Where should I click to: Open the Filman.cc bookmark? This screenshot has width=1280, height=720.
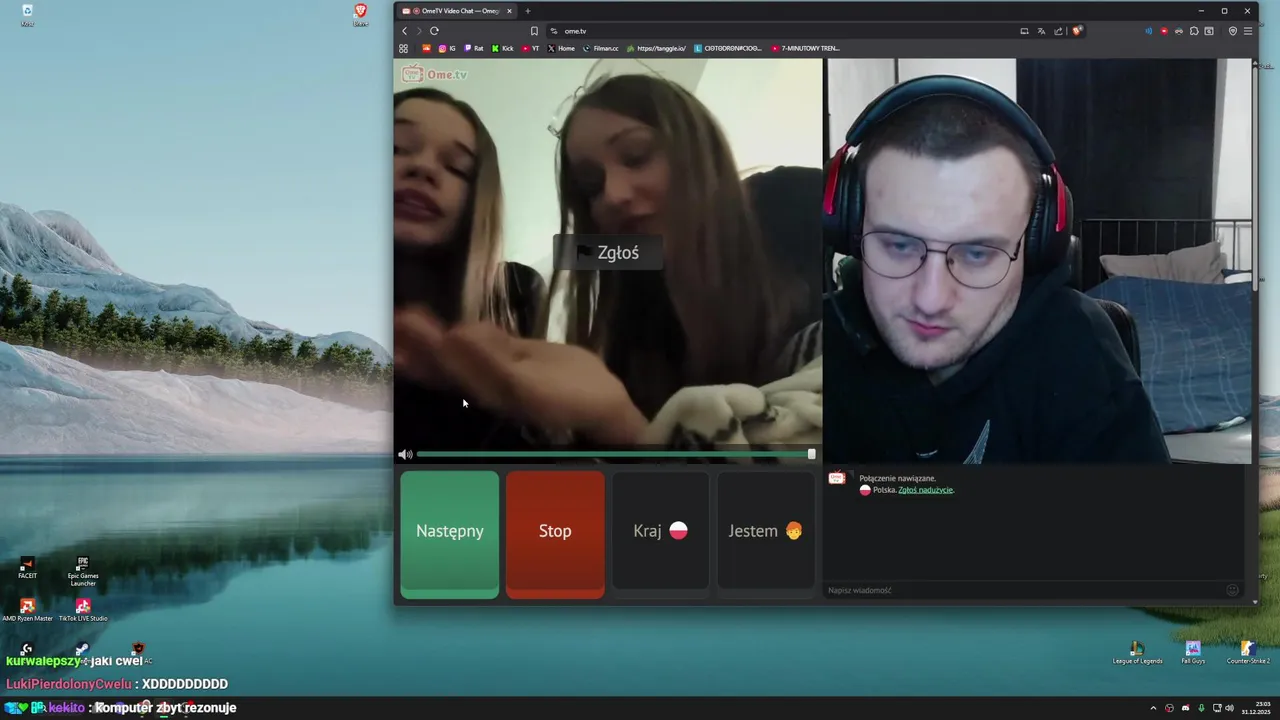[601, 48]
